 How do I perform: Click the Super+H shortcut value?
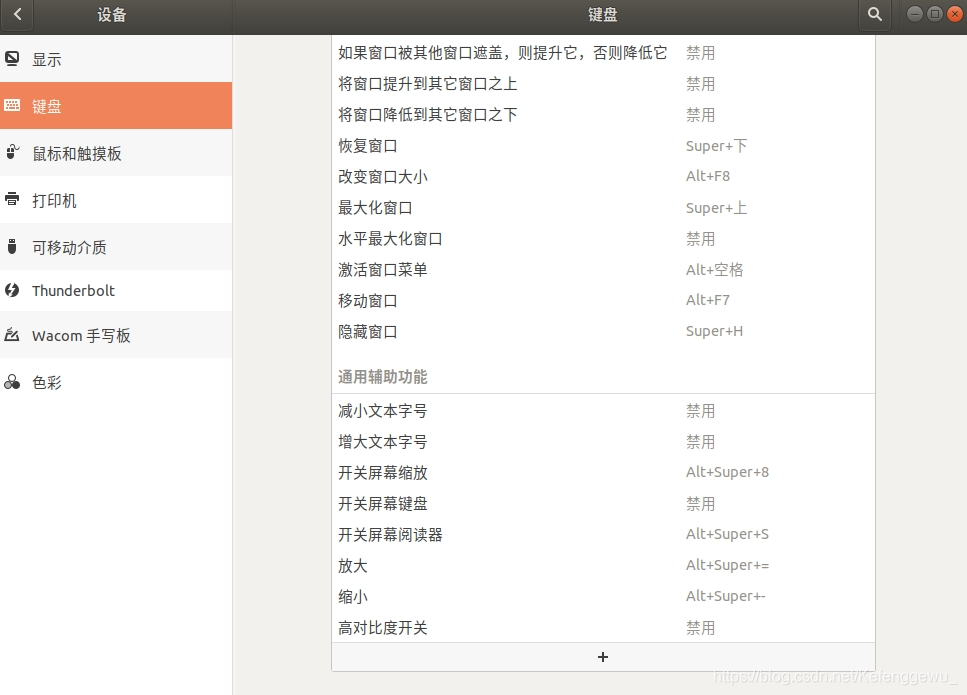coord(714,331)
